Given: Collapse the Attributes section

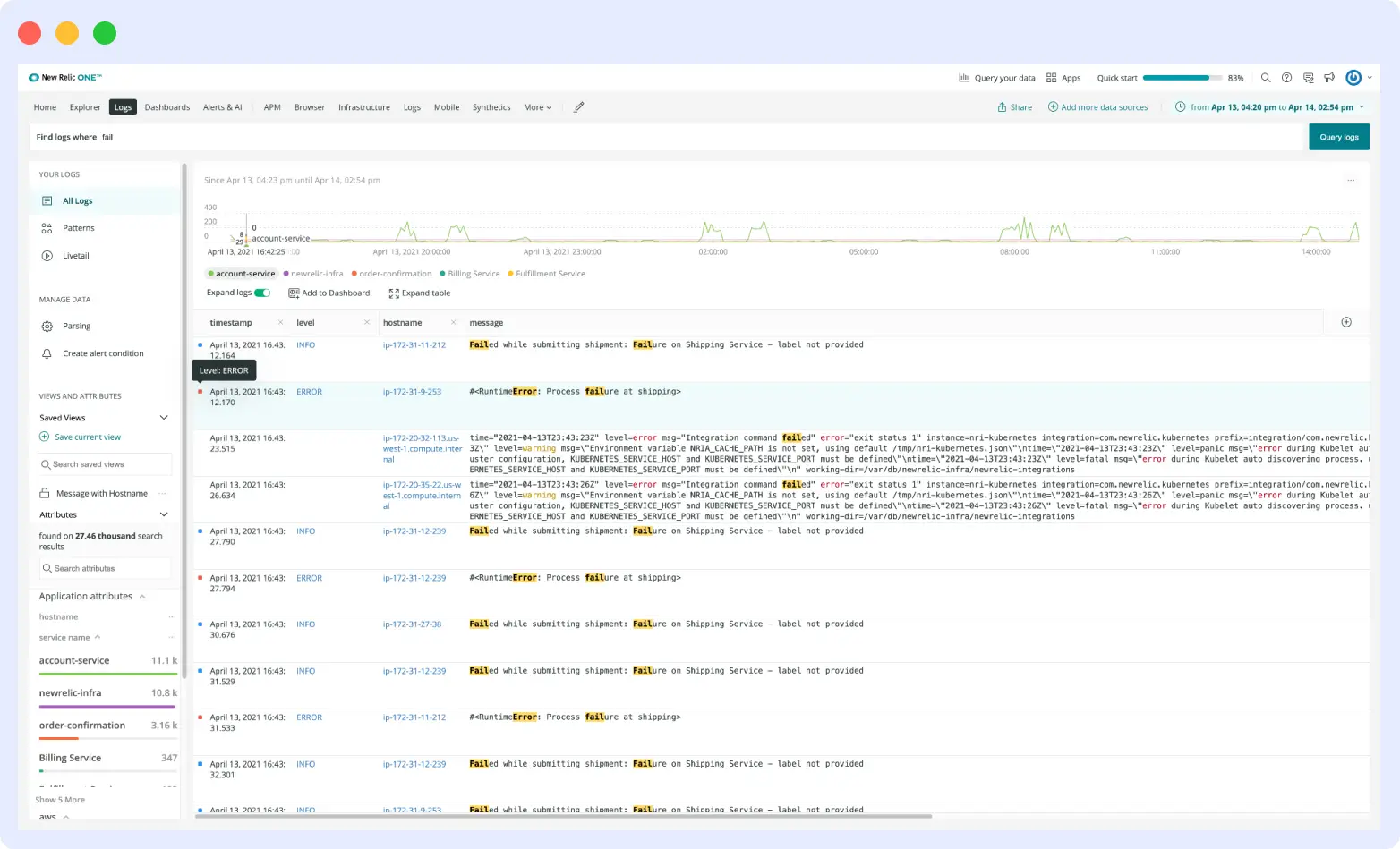Looking at the screenshot, I should click(x=164, y=514).
